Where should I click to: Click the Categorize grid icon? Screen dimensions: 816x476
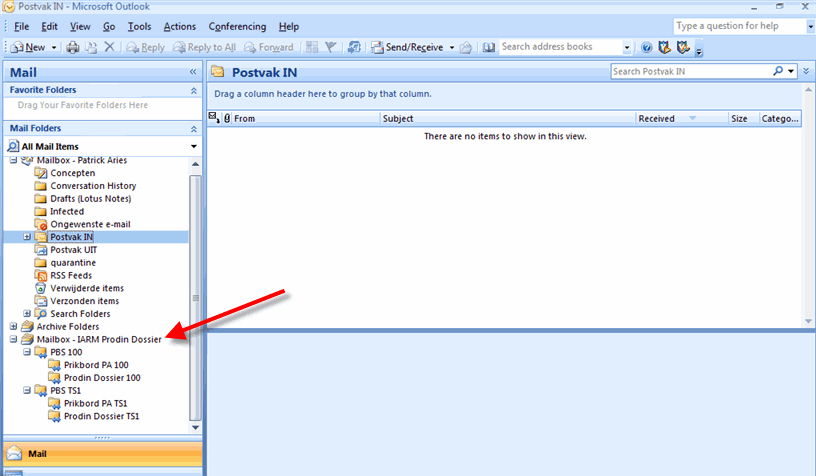312,47
